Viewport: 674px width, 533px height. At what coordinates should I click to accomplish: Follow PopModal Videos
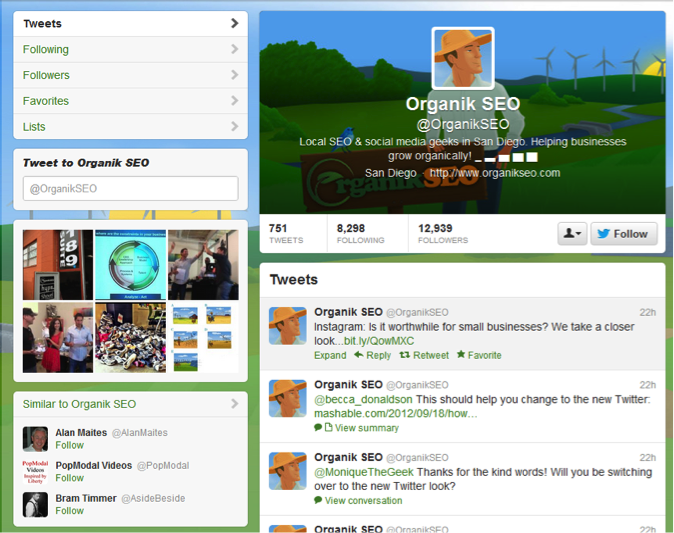(x=70, y=478)
